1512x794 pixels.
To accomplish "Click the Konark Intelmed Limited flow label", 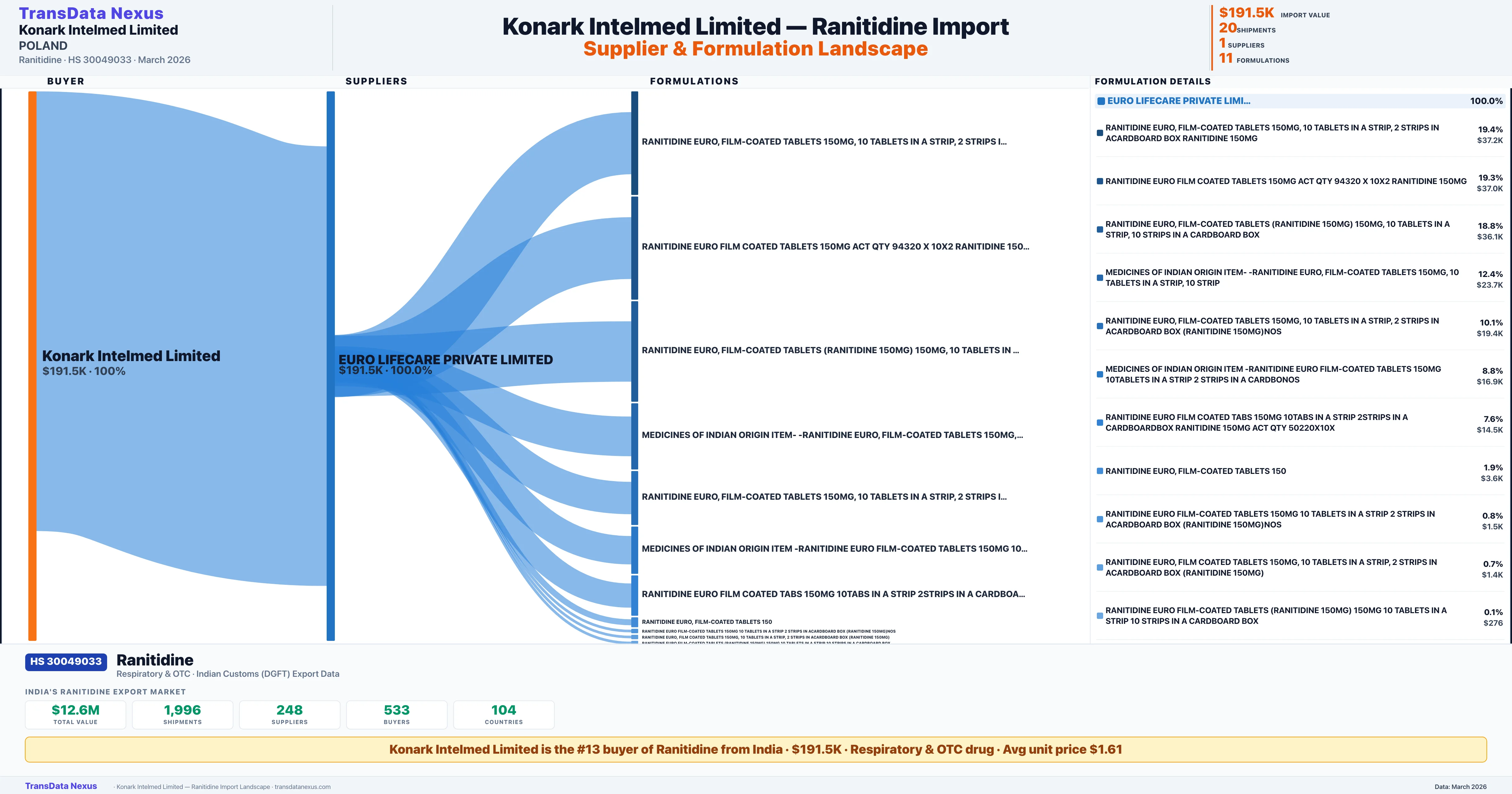I will pyautogui.click(x=131, y=356).
